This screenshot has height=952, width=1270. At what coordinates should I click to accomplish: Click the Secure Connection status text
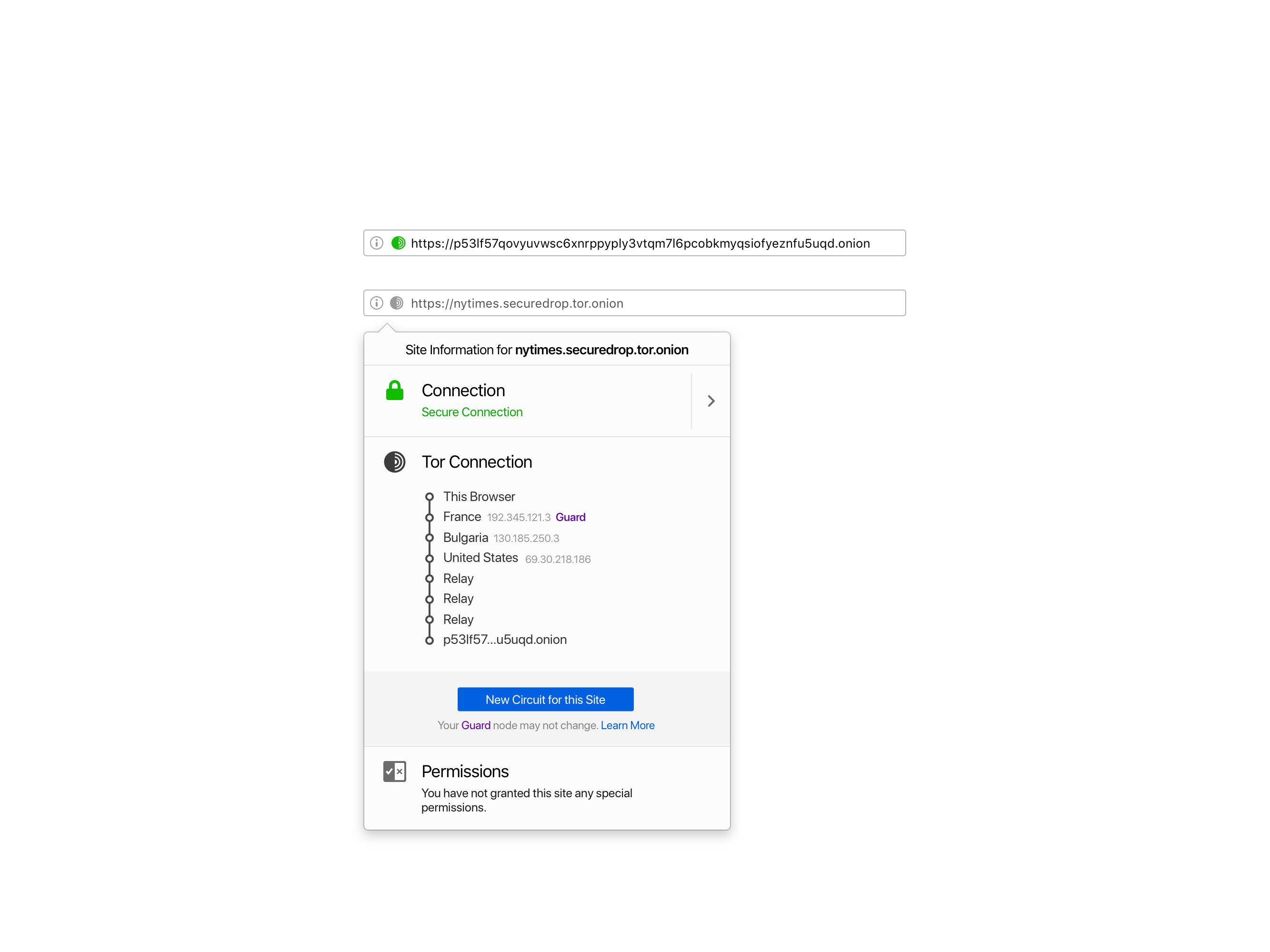coord(472,412)
